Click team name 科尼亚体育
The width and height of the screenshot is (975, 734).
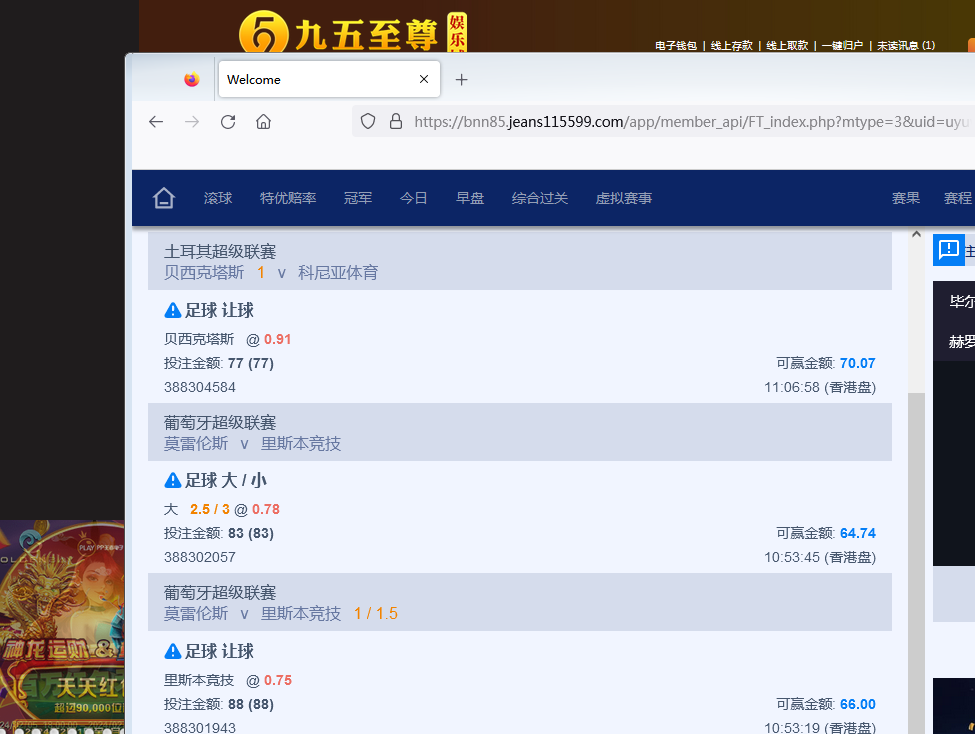(338, 272)
